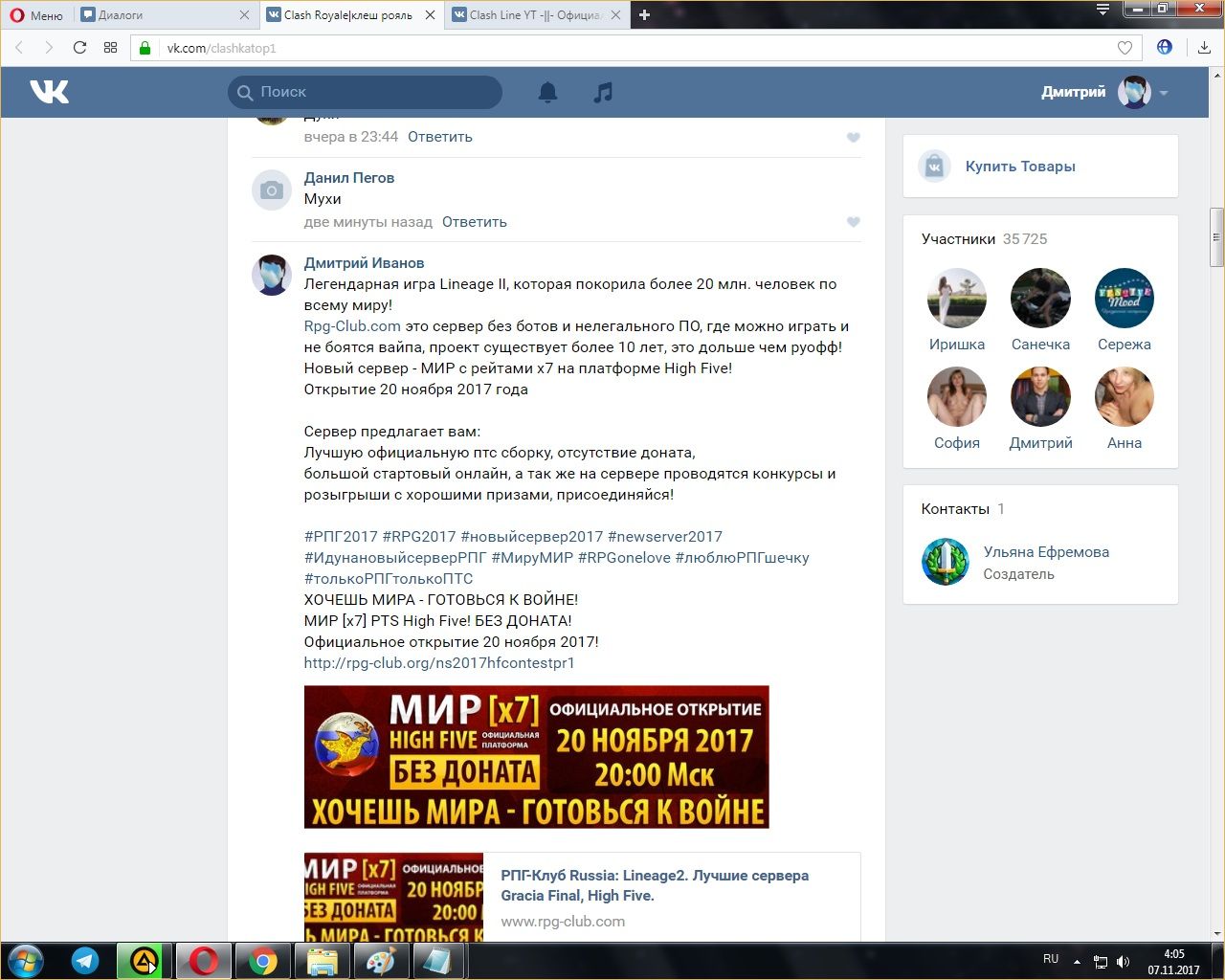1225x980 pixels.
Task: Reply to Данил Пегов's Мухи comment
Action: [x=475, y=222]
